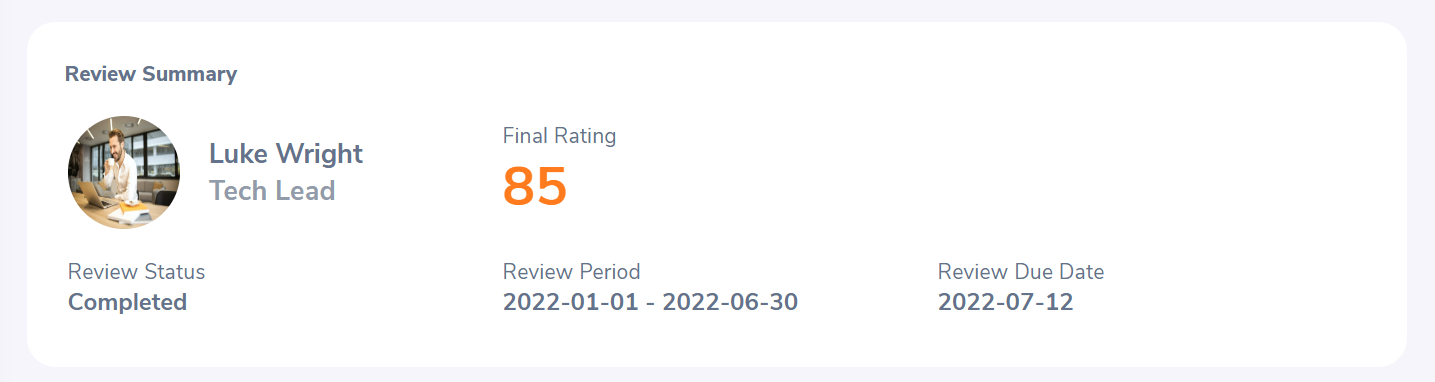
Task: Select the word Tech in job title
Action: click(x=238, y=190)
